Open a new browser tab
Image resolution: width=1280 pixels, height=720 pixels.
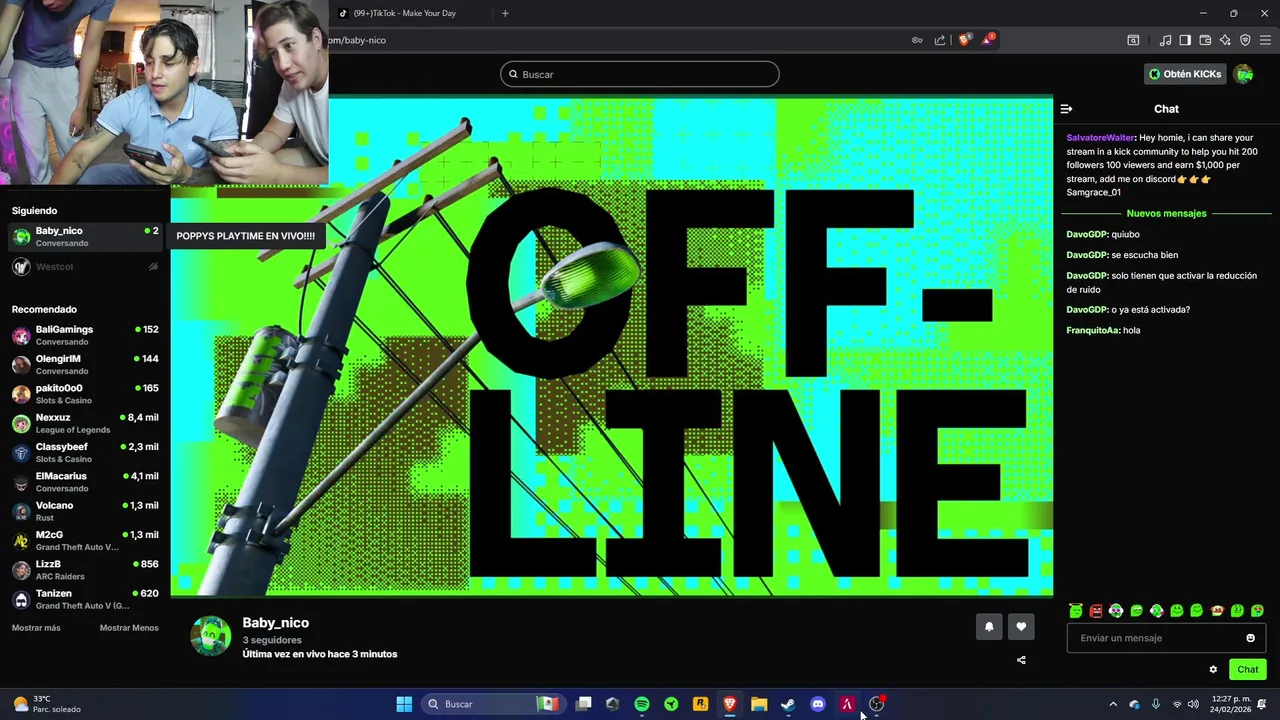[x=505, y=13]
